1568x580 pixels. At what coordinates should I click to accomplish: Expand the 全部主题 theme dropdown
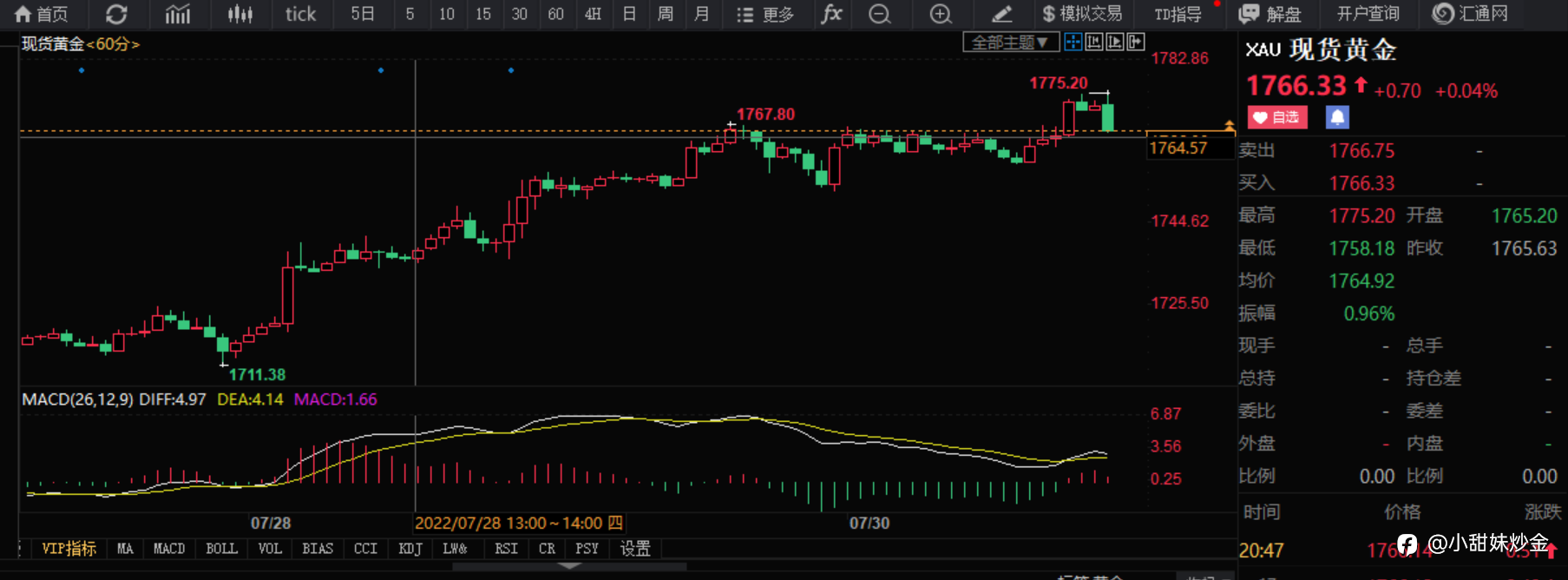[x=1010, y=42]
